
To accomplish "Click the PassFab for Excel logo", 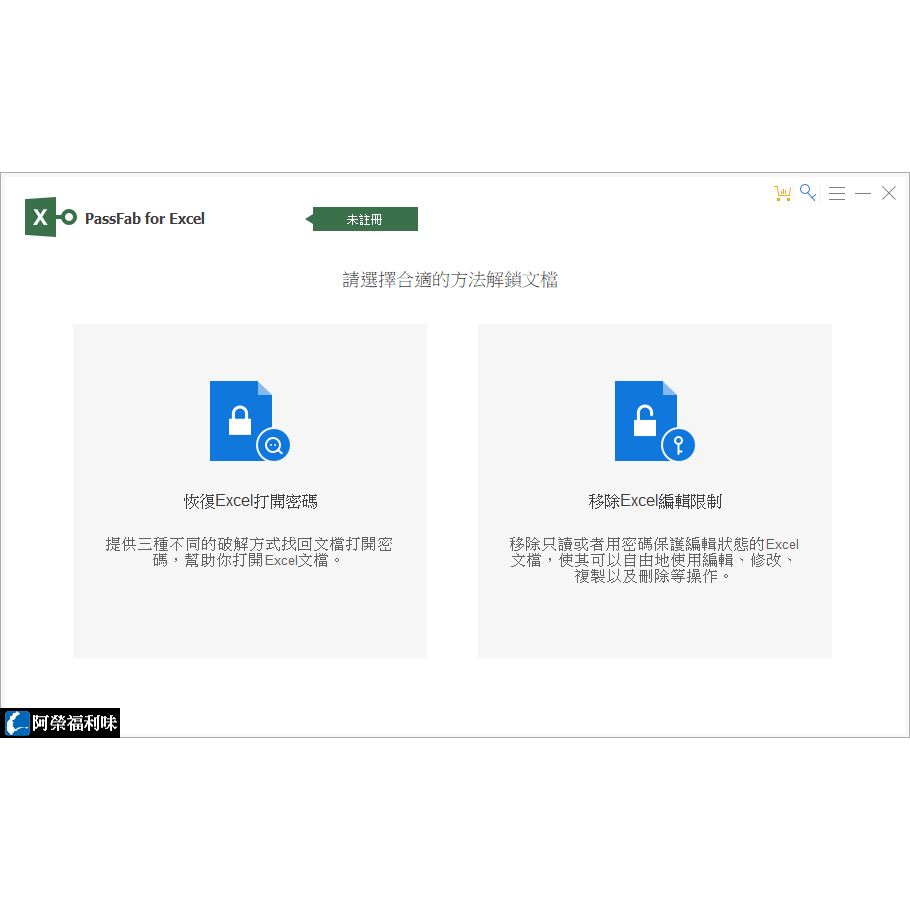I will click(x=50, y=217).
